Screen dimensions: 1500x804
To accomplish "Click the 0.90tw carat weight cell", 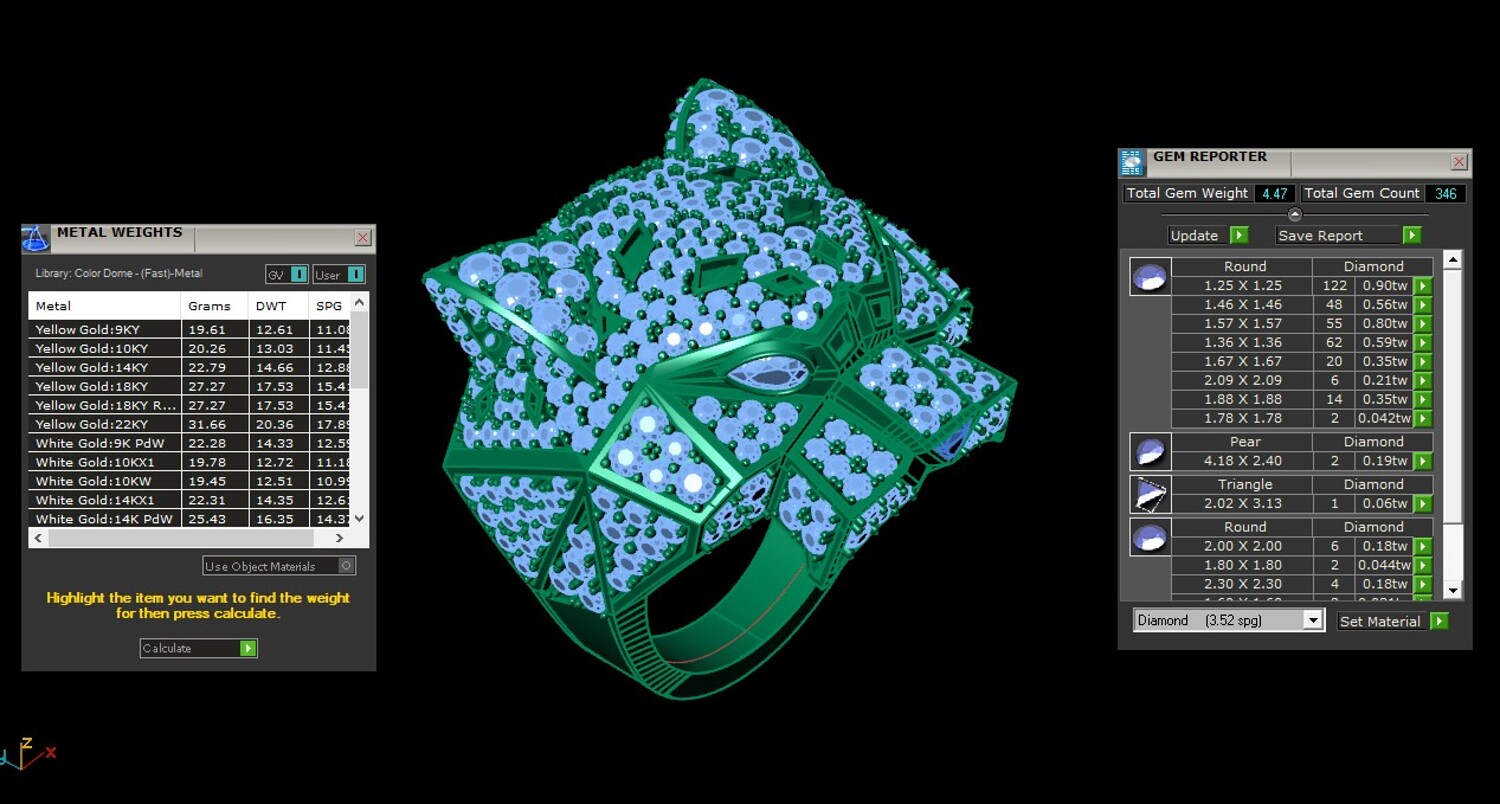I will (x=1384, y=286).
